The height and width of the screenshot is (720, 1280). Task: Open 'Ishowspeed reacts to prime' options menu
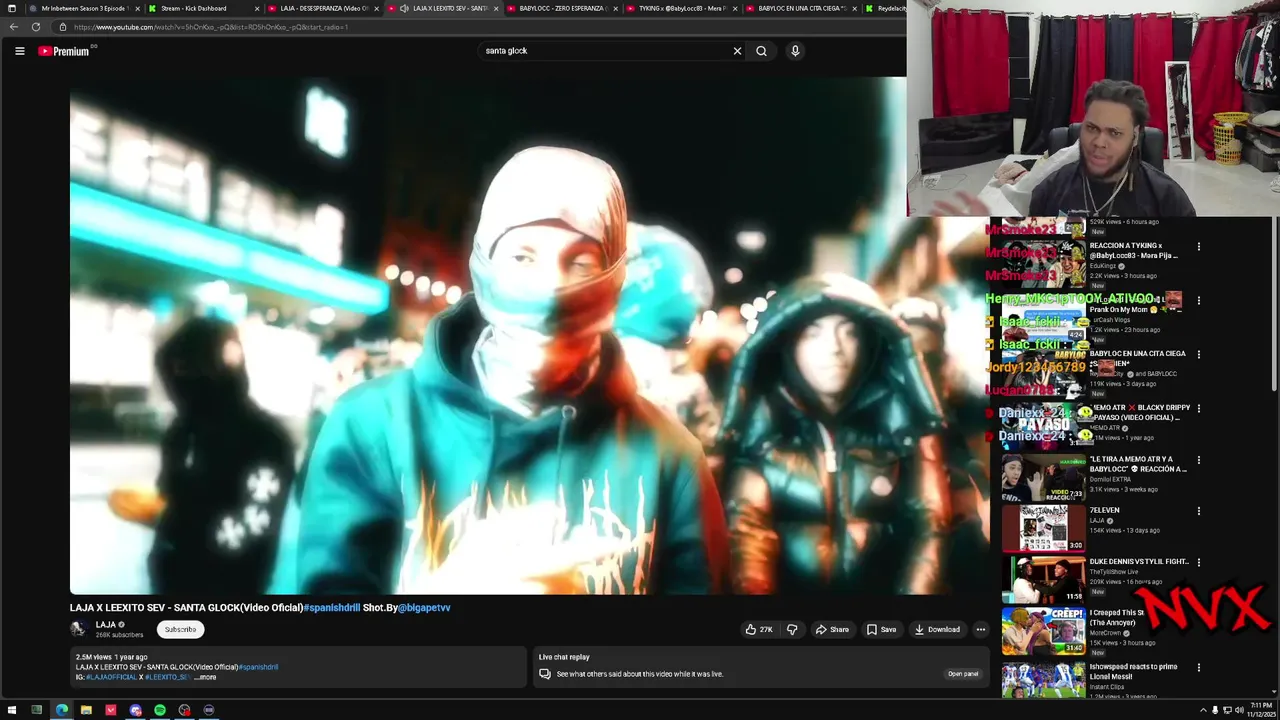pos(1198,667)
